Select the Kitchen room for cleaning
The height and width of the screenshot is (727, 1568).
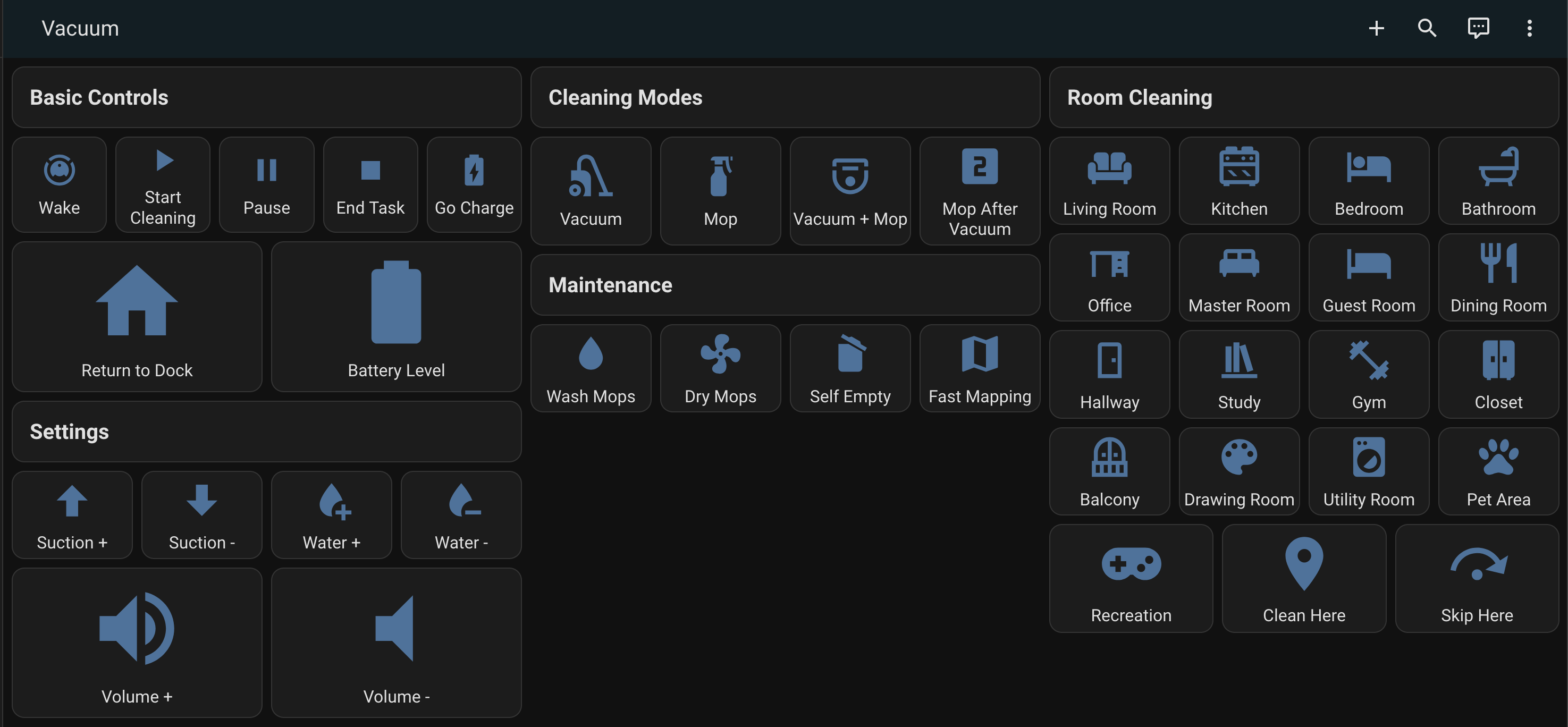point(1240,181)
